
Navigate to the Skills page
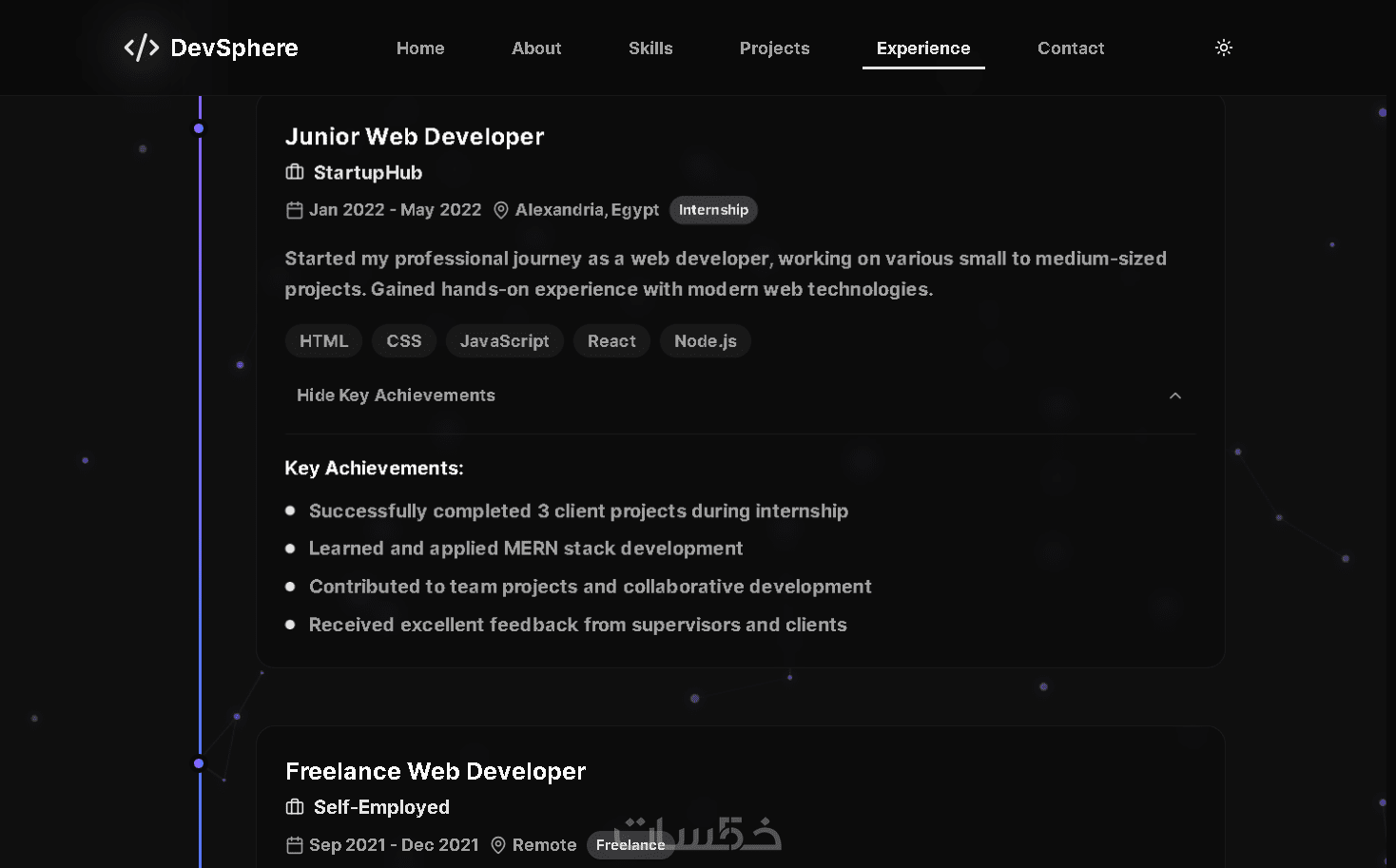pos(650,48)
